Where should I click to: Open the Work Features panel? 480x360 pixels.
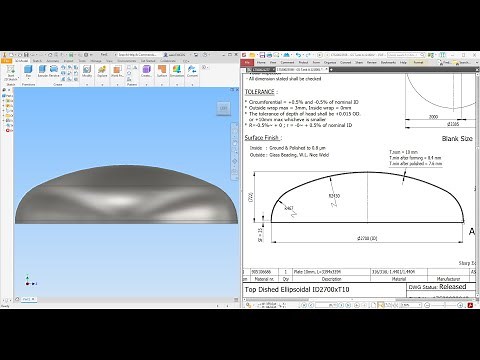point(117,71)
